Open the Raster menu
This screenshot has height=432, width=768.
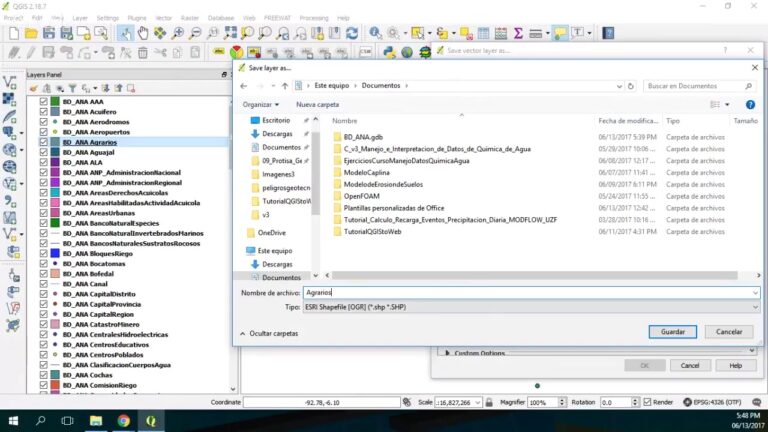(x=190, y=18)
